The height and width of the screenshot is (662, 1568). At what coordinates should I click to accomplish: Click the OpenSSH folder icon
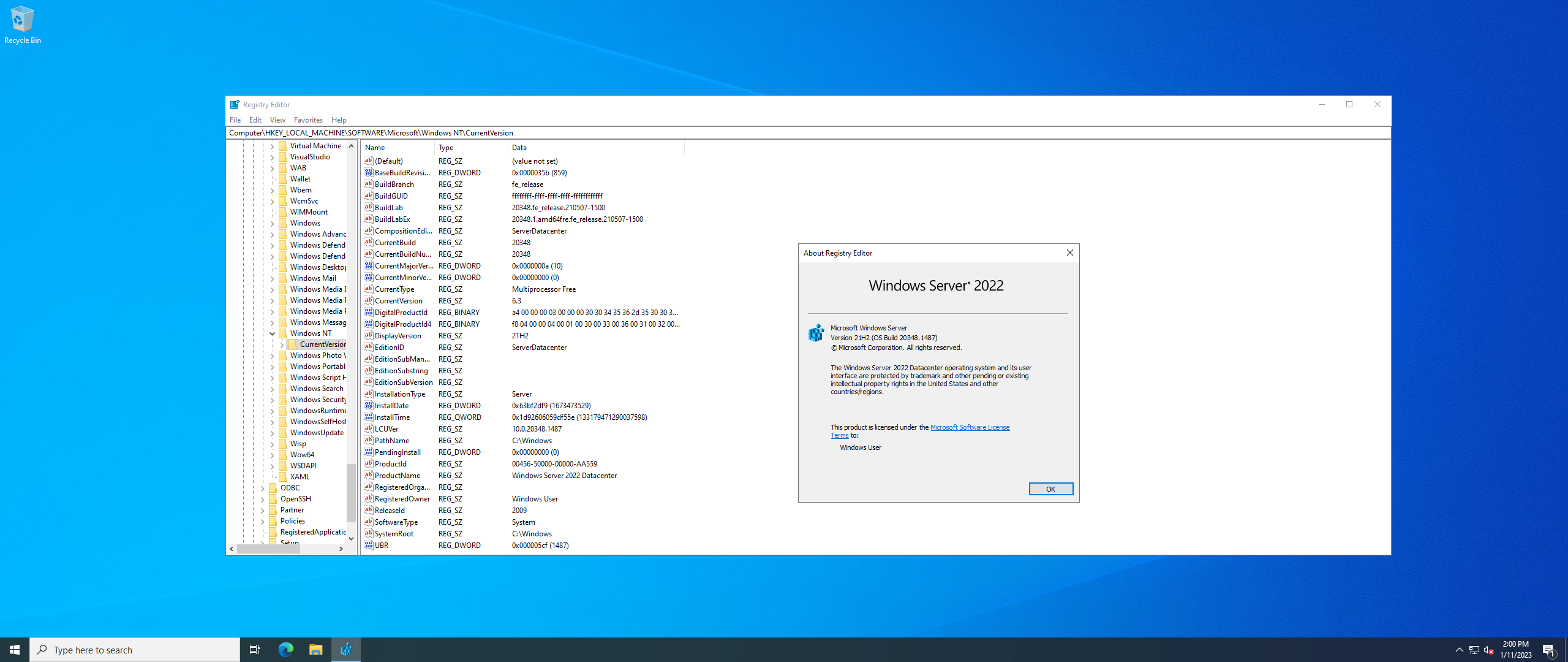point(273,499)
